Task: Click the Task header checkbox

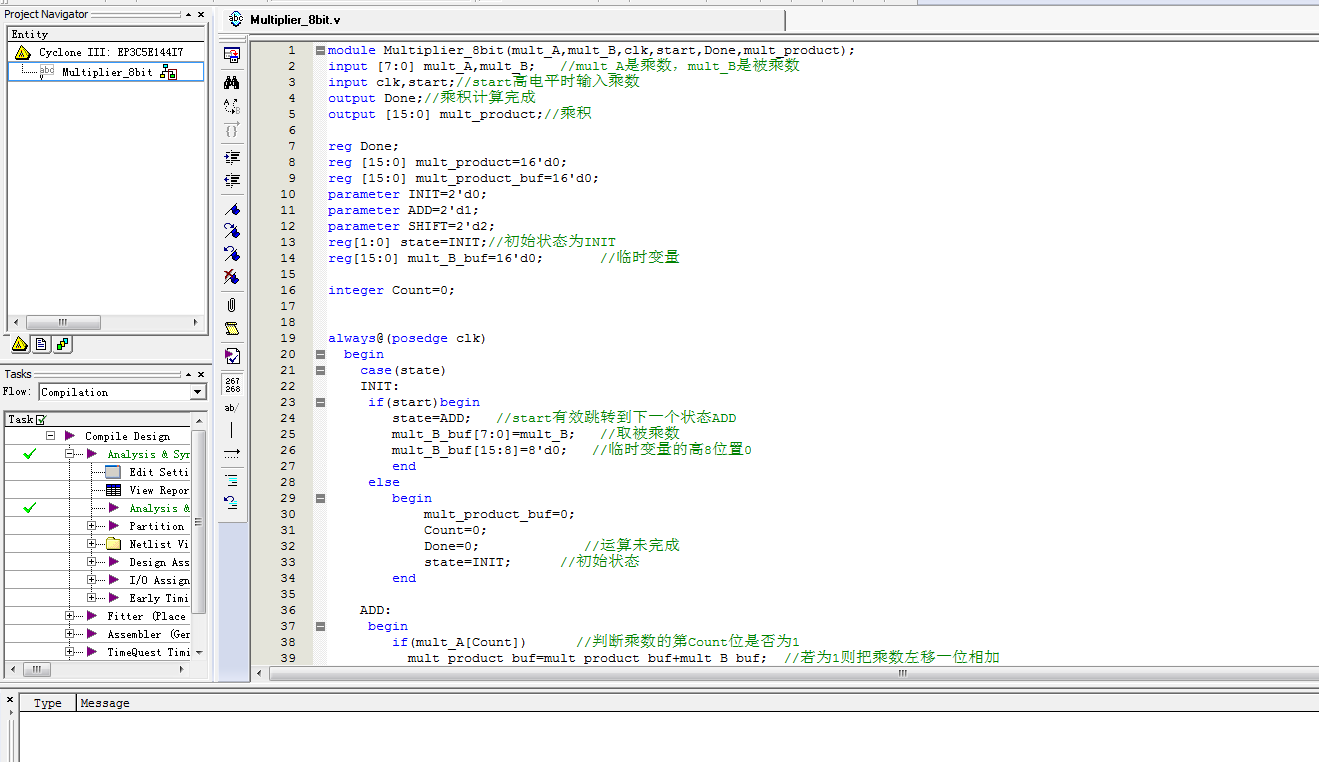Action: pyautogui.click(x=40, y=417)
